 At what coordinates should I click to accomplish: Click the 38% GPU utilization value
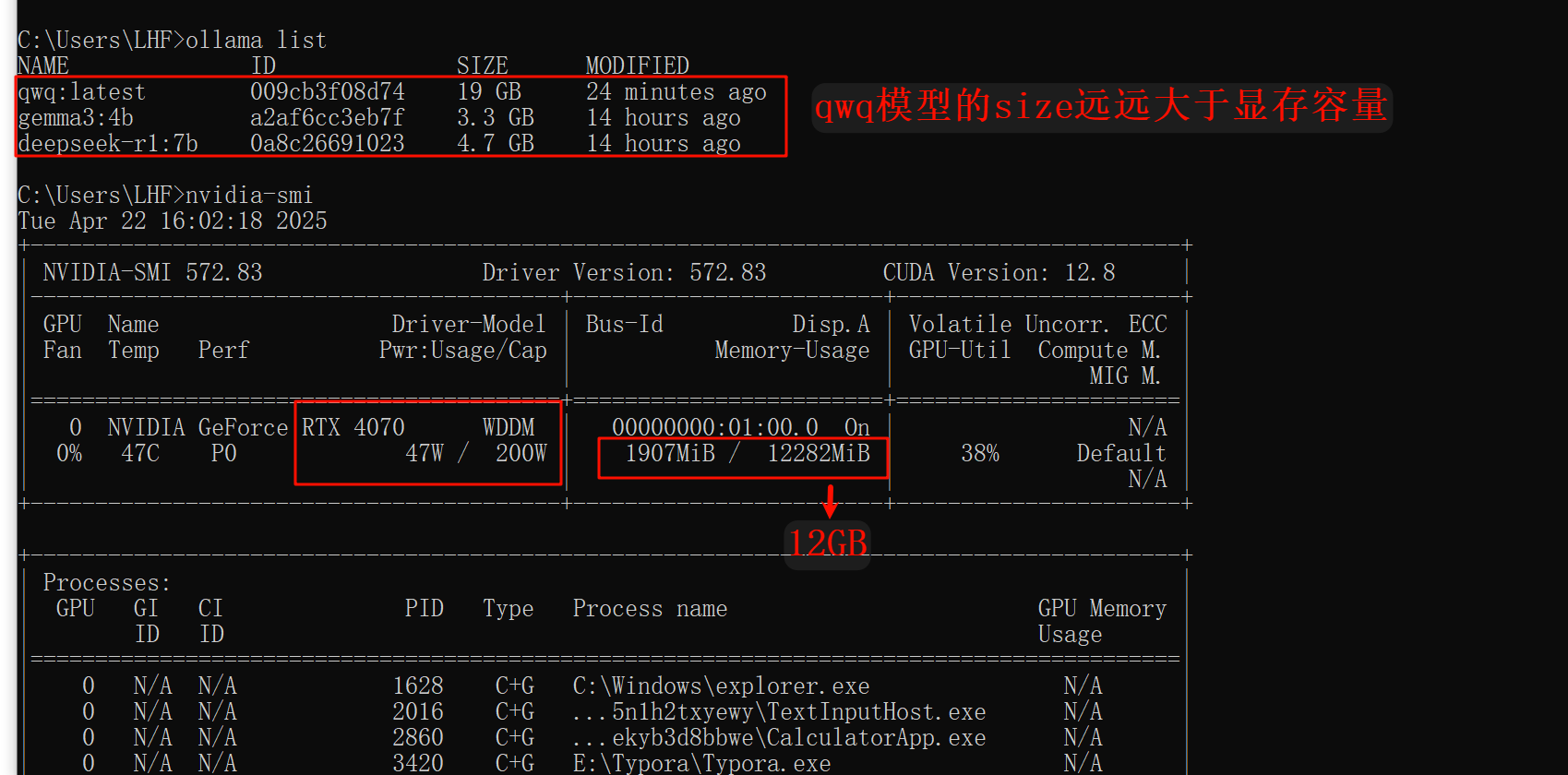pos(979,454)
